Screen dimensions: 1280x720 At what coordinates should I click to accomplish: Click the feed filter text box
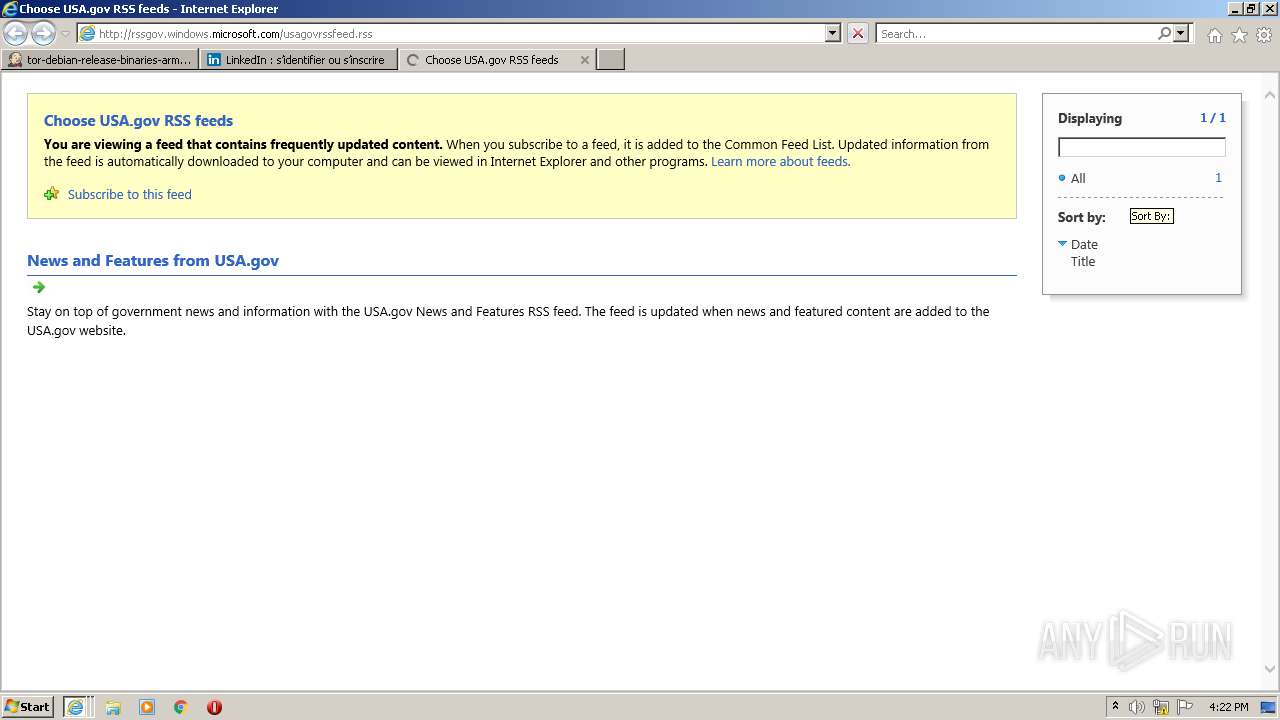[1141, 147]
